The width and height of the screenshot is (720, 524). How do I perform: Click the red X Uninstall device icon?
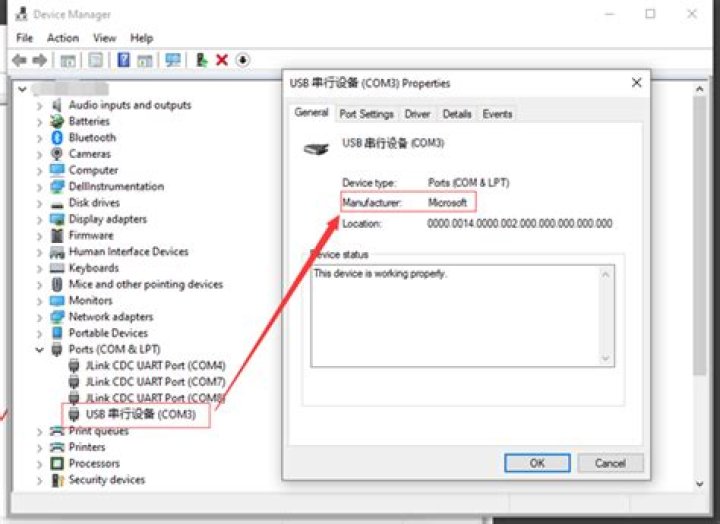pos(222,60)
